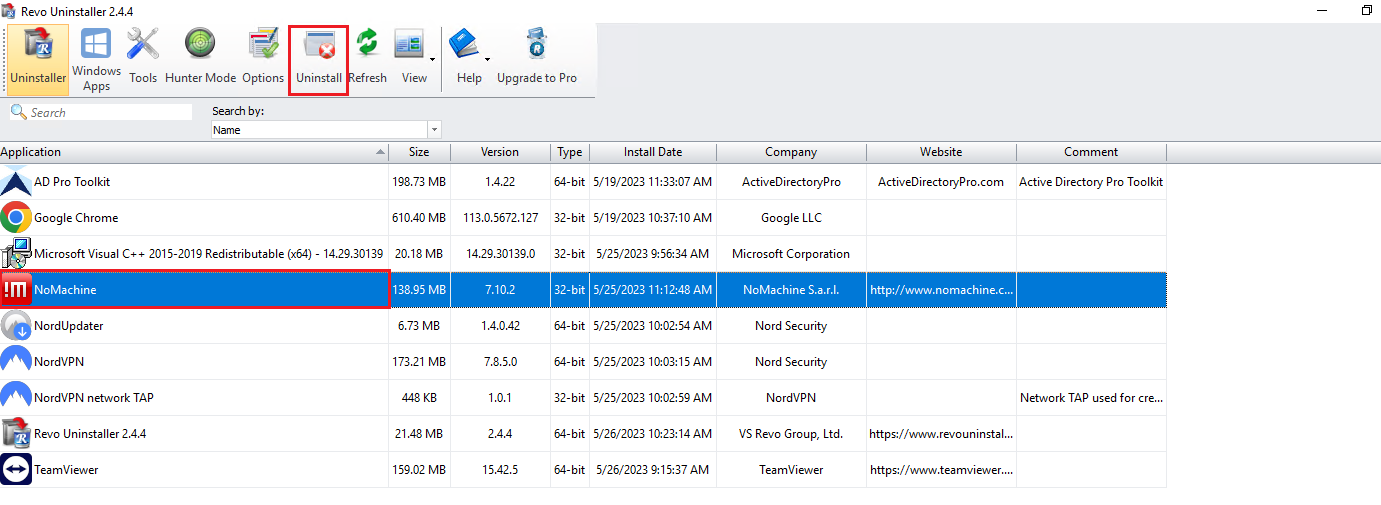Click Google Chrome's size 610.40 MB
This screenshot has width=1381, height=505.
pos(420,218)
